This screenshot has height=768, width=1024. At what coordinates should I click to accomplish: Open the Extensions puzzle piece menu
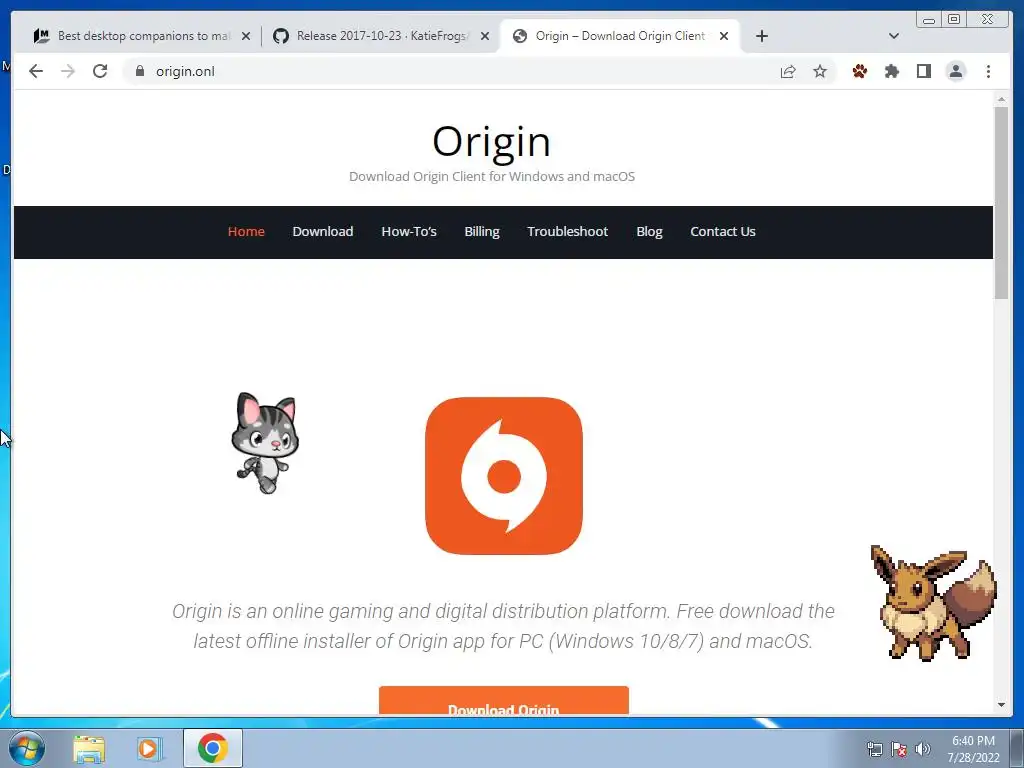pos(891,71)
